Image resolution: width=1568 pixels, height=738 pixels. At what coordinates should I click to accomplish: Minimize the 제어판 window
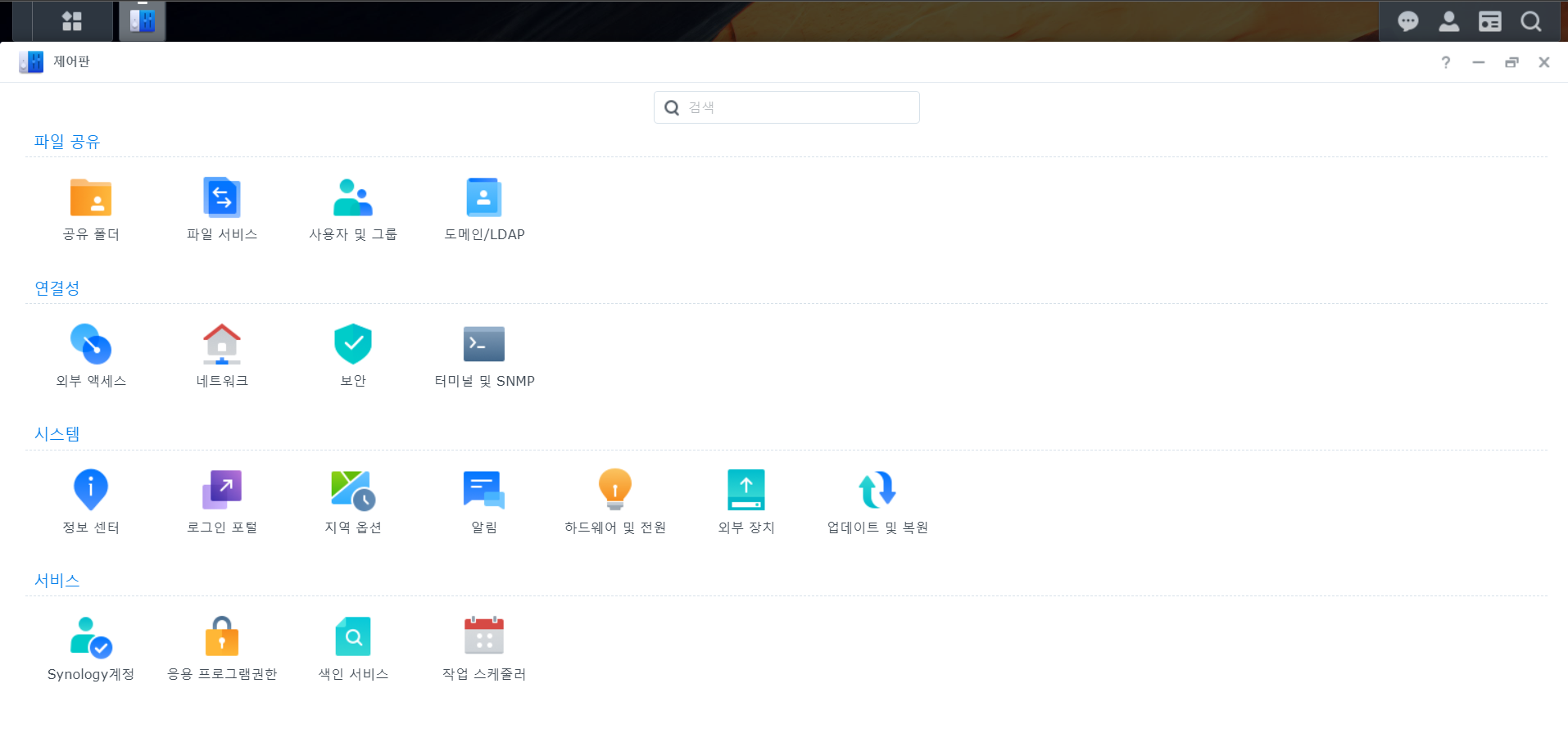(x=1479, y=62)
